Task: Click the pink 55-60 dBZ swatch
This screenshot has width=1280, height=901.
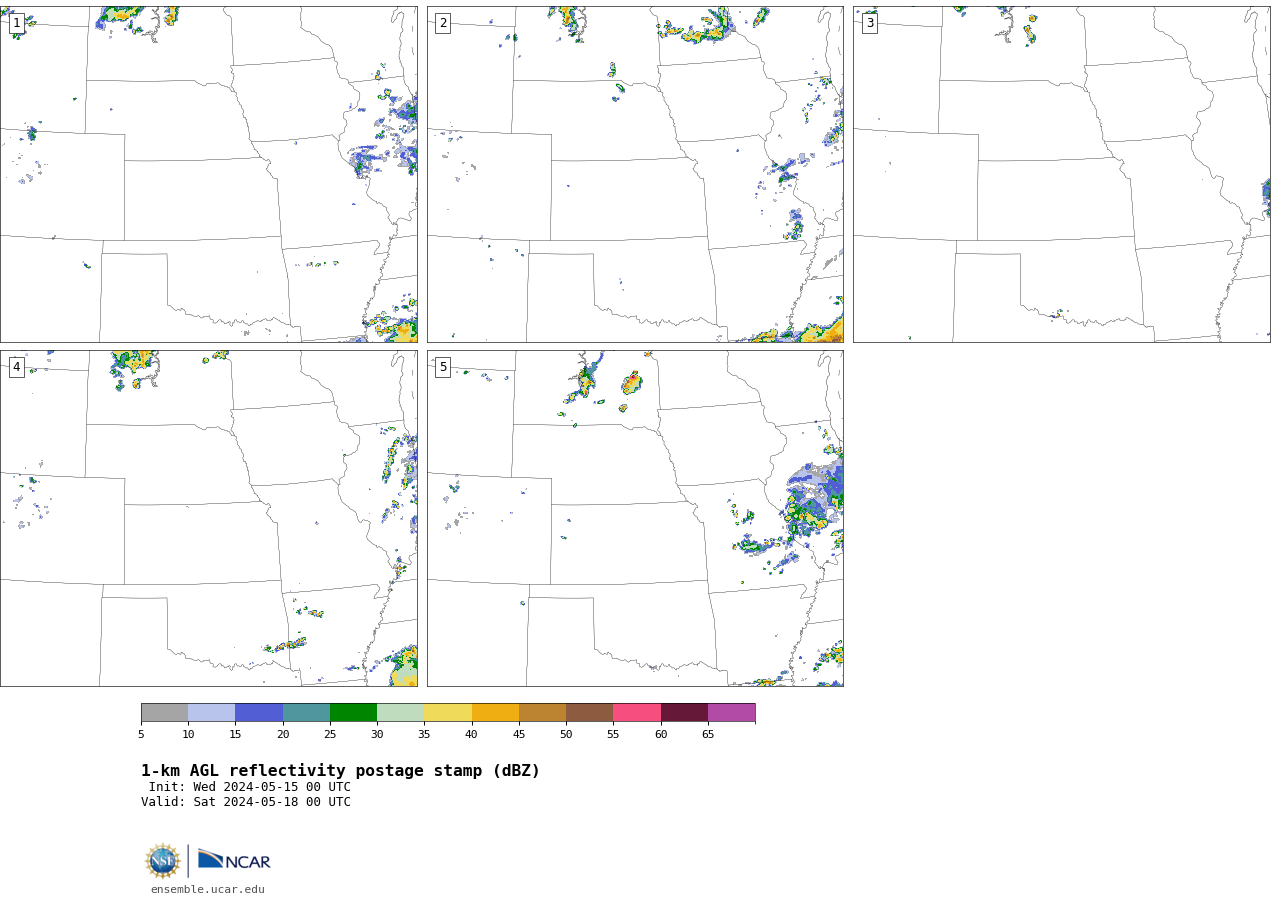Action: coord(637,713)
